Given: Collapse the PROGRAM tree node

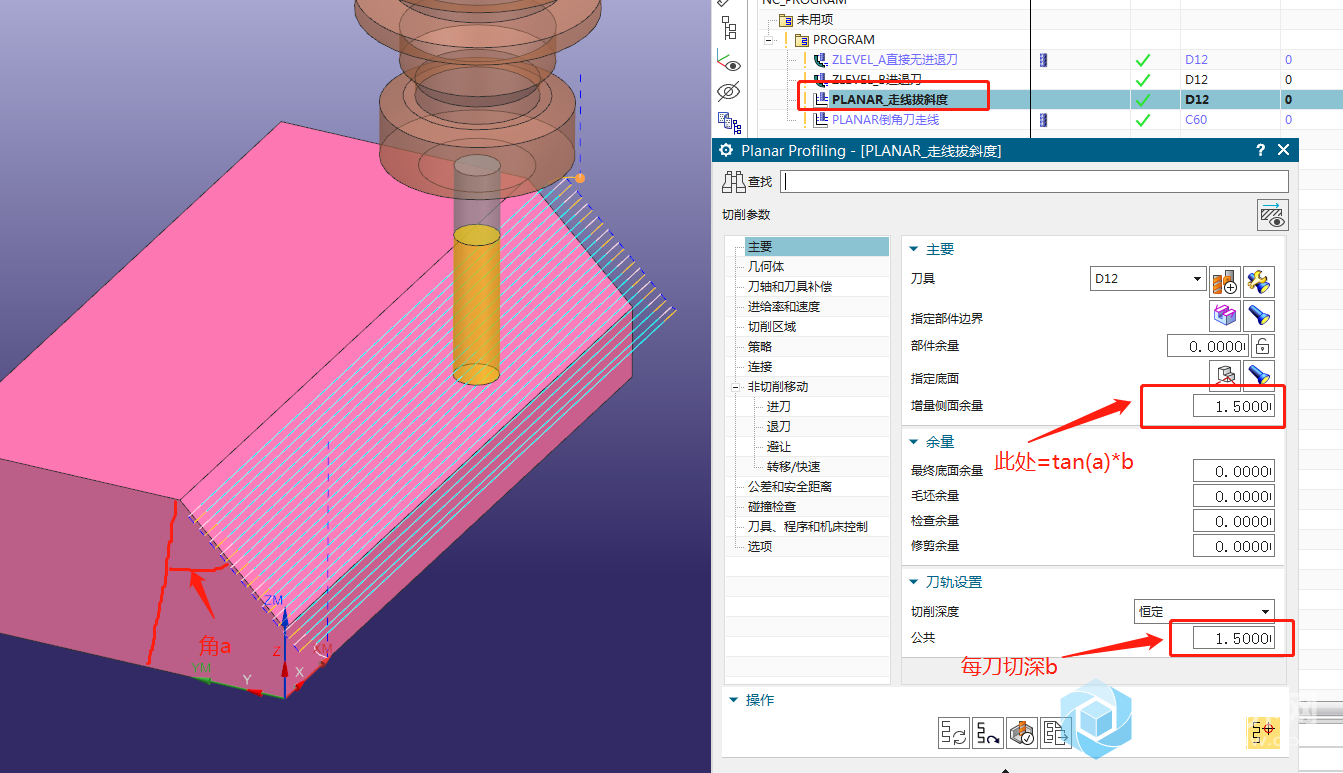Looking at the screenshot, I should (x=769, y=40).
